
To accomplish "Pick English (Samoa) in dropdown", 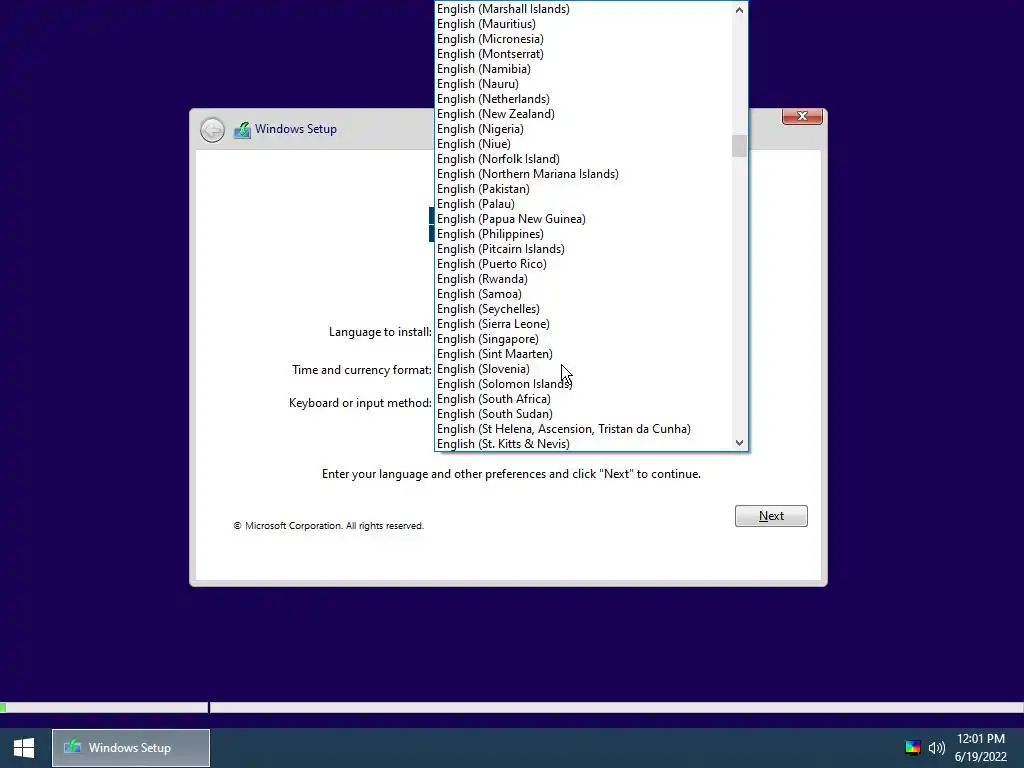I will point(583,295).
